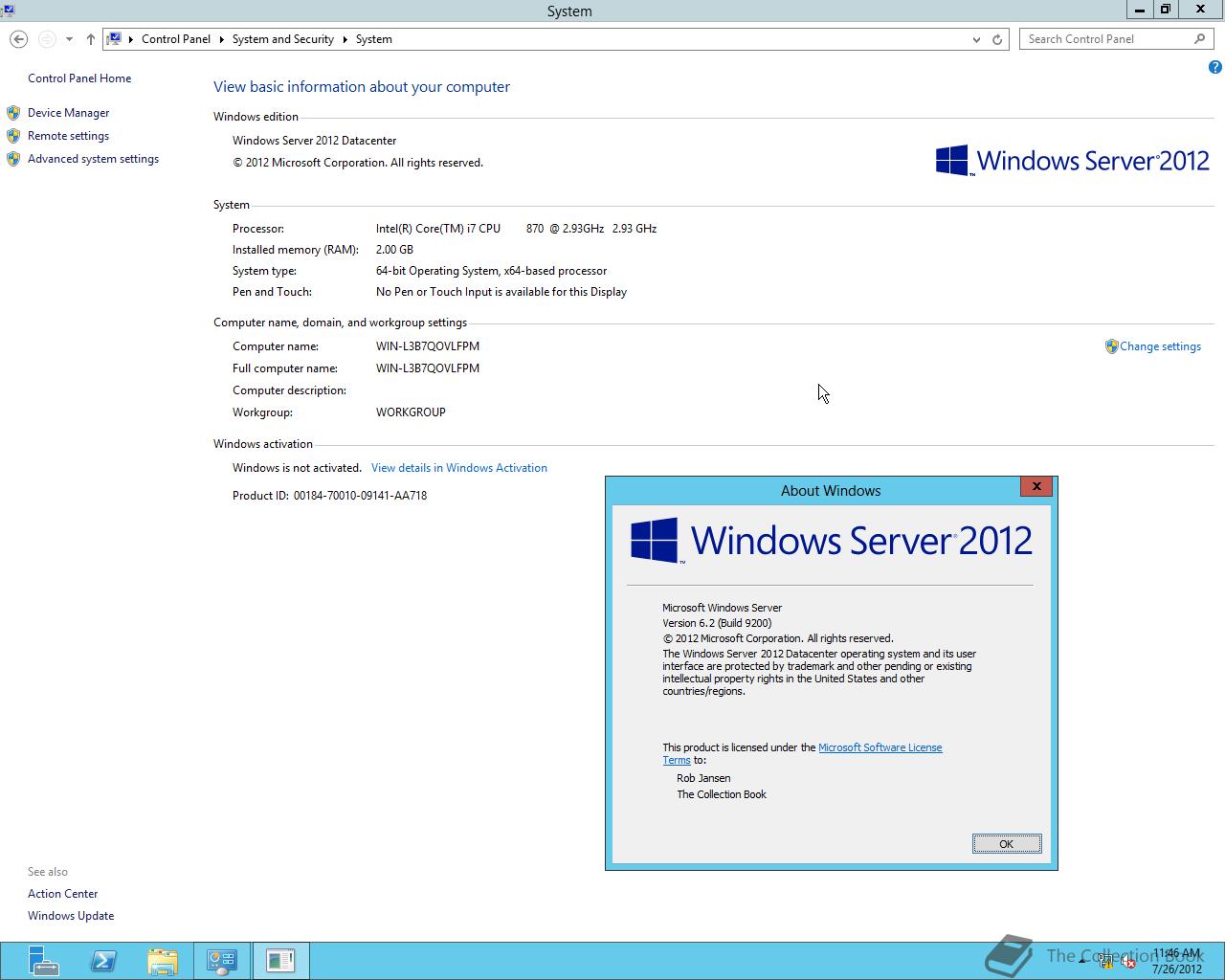Open File Explorer from the taskbar
Image resolution: width=1225 pixels, height=980 pixels.
pos(163,960)
